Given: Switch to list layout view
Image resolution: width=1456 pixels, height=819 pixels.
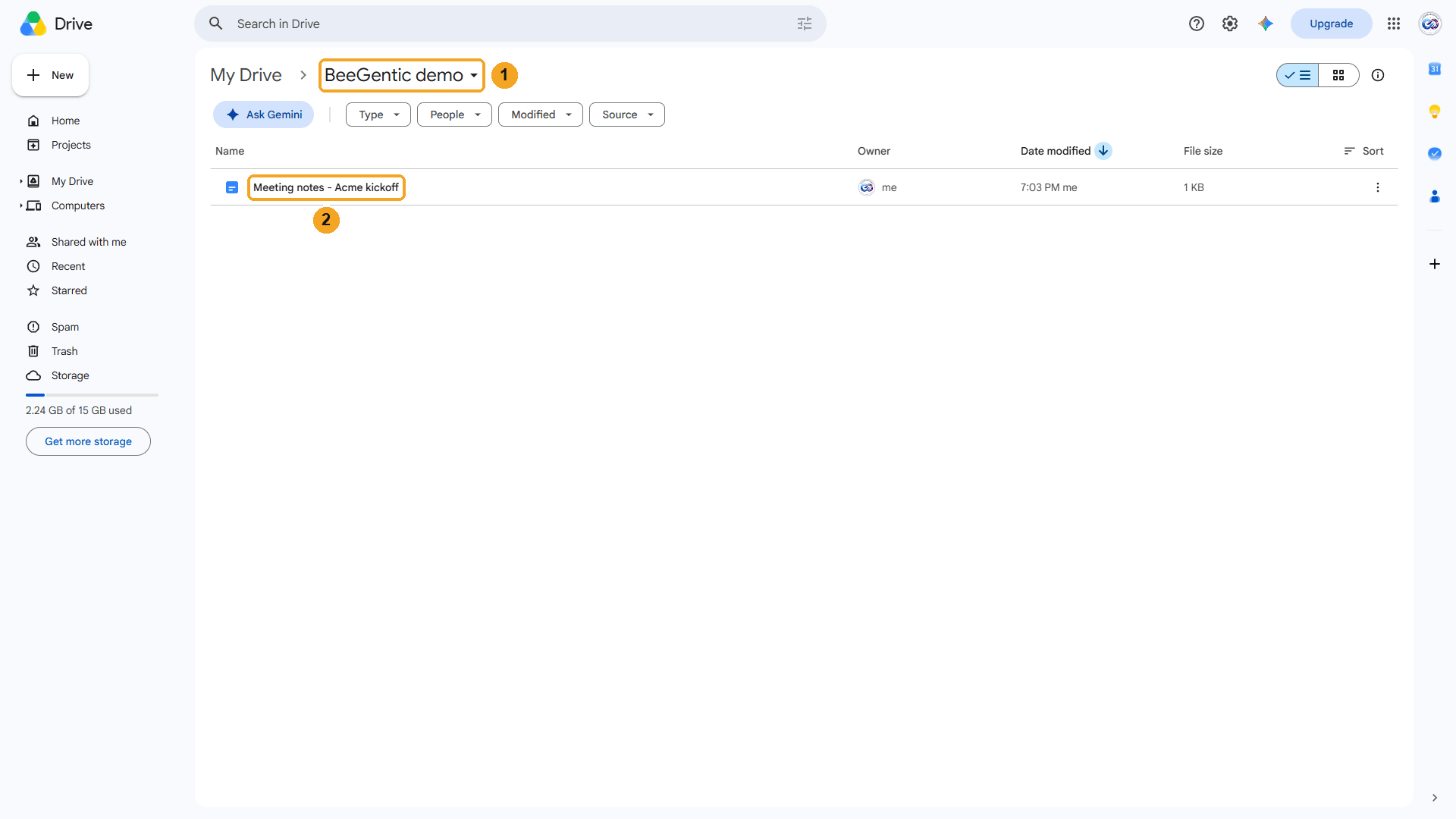Looking at the screenshot, I should [x=1298, y=75].
